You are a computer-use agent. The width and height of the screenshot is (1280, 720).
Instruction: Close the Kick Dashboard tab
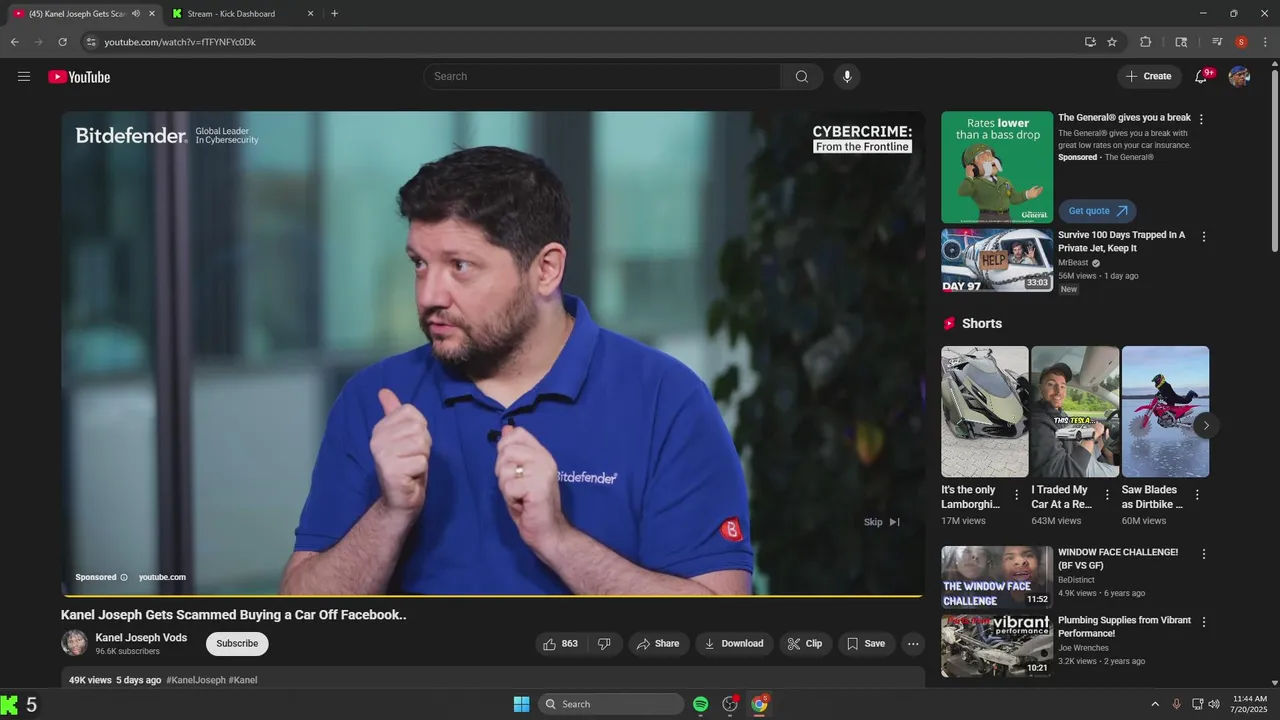[x=310, y=14]
